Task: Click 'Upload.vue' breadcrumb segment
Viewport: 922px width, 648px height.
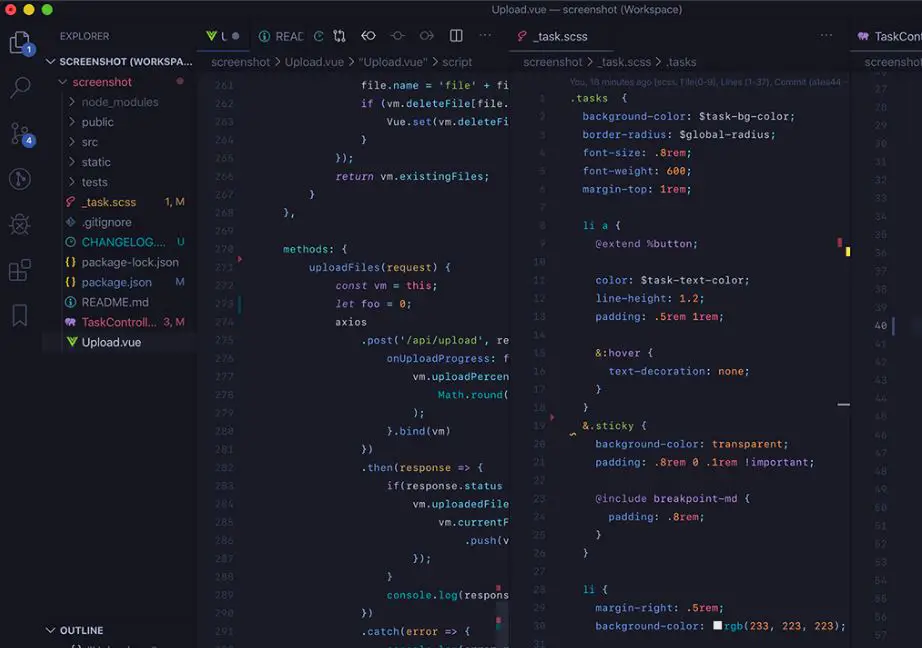Action: coord(314,62)
